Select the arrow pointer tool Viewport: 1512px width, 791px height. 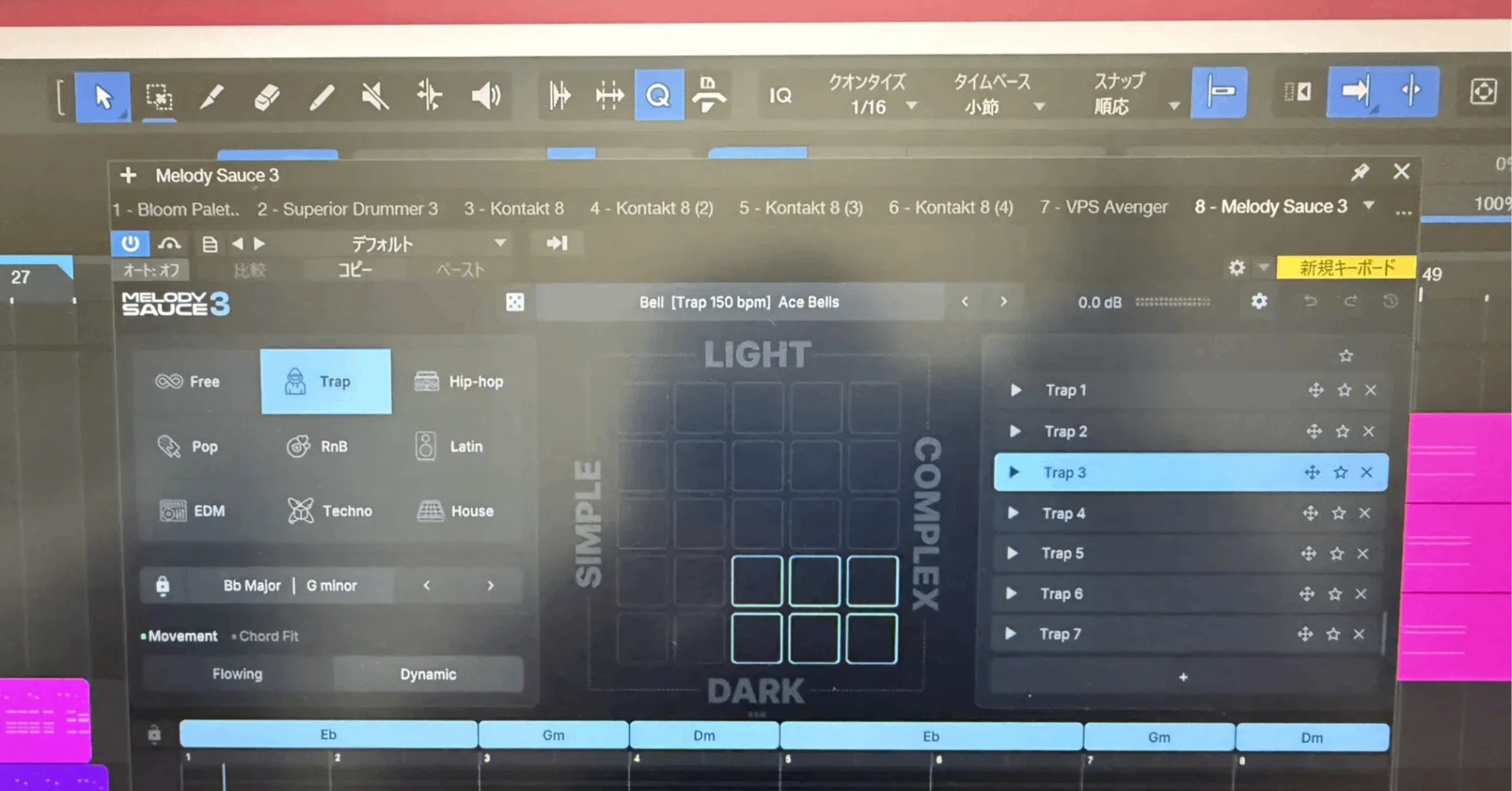(103, 97)
